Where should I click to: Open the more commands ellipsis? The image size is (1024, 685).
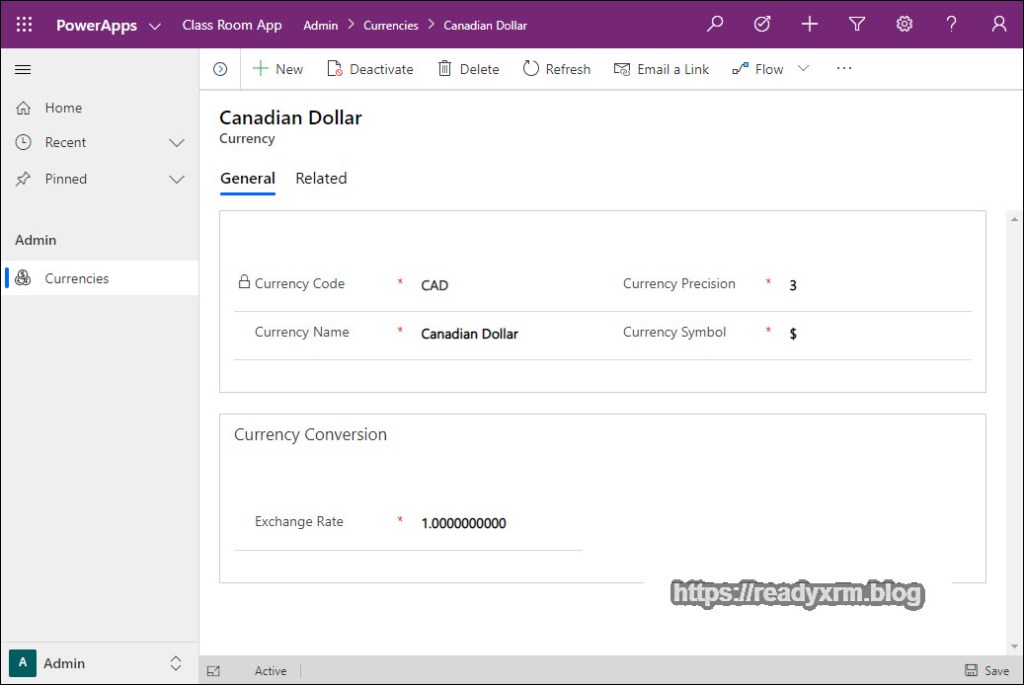pos(844,69)
